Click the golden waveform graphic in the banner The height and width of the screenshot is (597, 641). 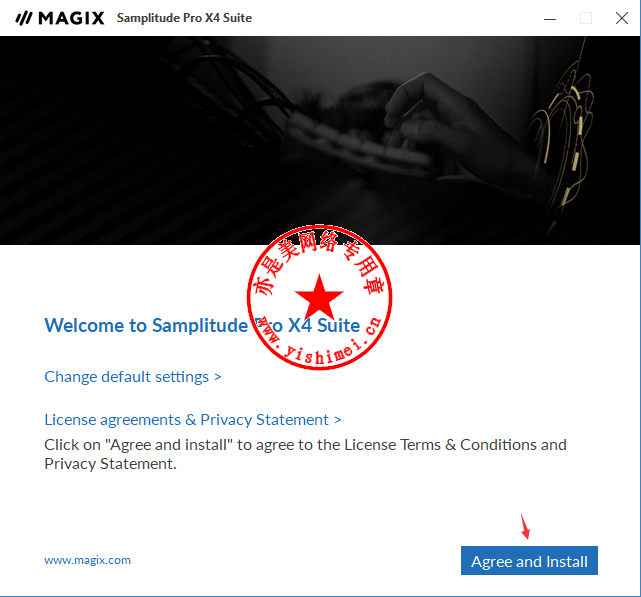[x=564, y=139]
